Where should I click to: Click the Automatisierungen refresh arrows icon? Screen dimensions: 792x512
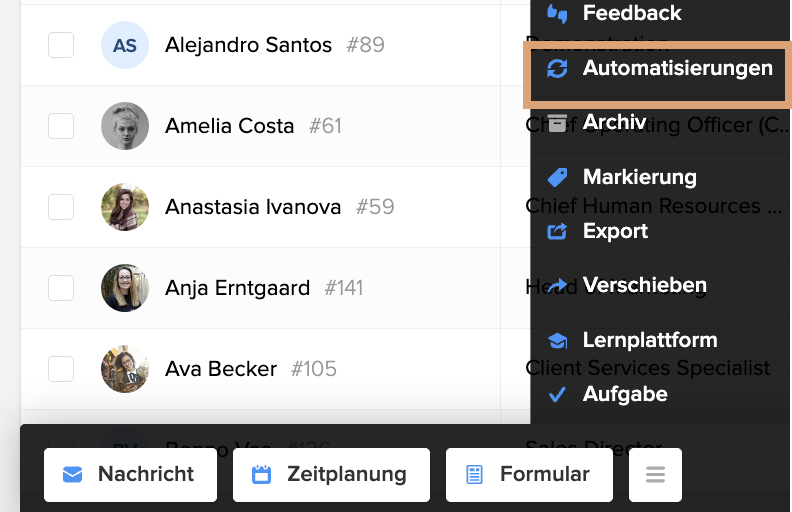(x=557, y=68)
